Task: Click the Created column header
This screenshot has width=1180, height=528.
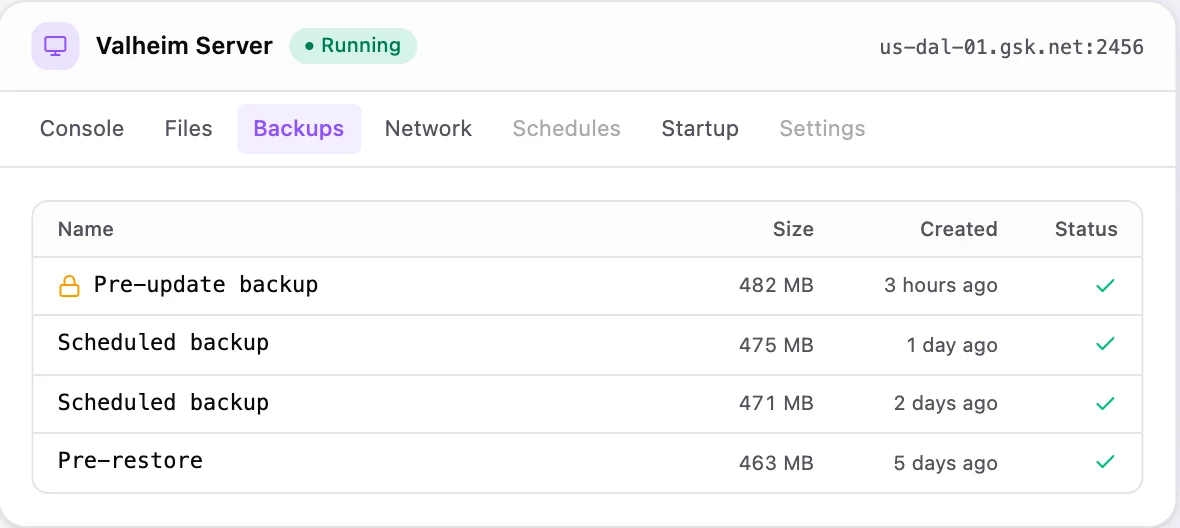Action: [x=959, y=229]
